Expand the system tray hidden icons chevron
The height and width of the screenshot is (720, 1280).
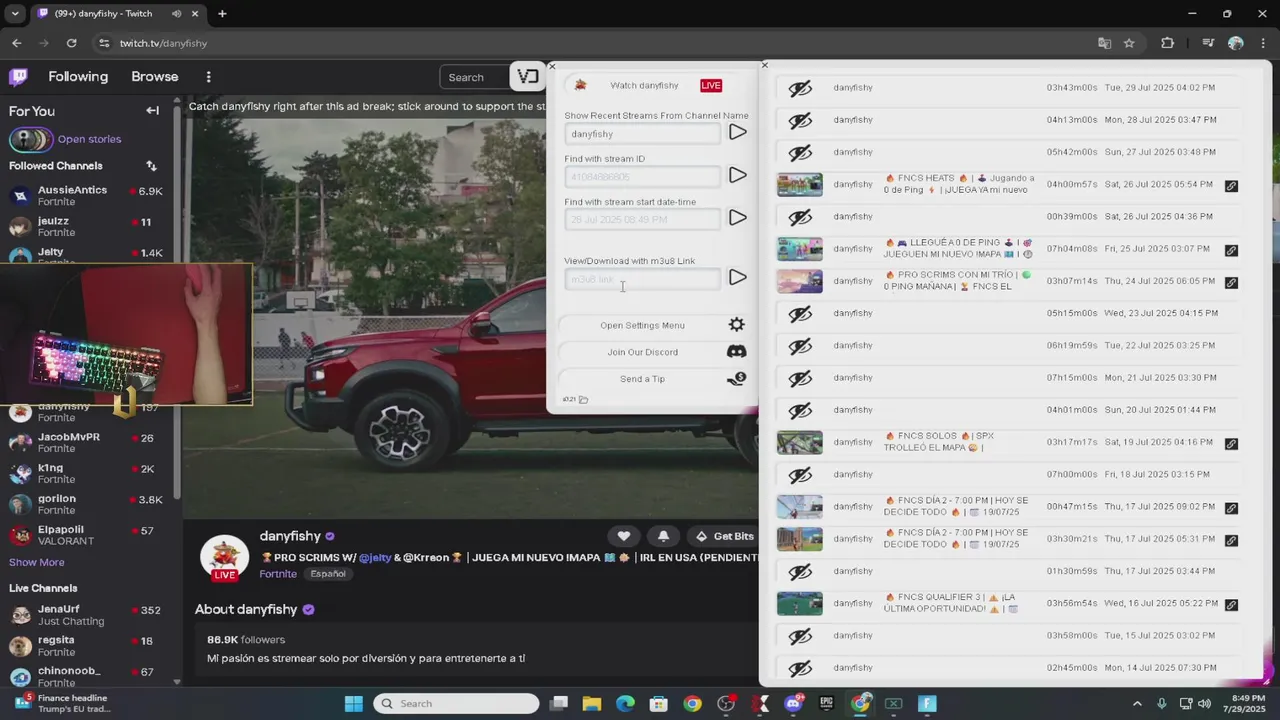pos(1136,704)
